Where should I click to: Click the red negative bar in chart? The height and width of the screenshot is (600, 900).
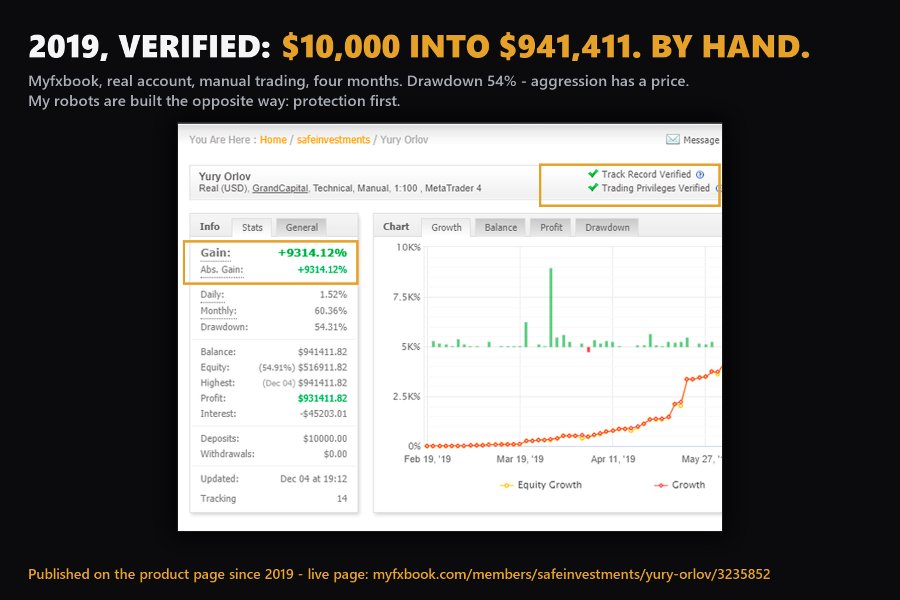coord(588,349)
